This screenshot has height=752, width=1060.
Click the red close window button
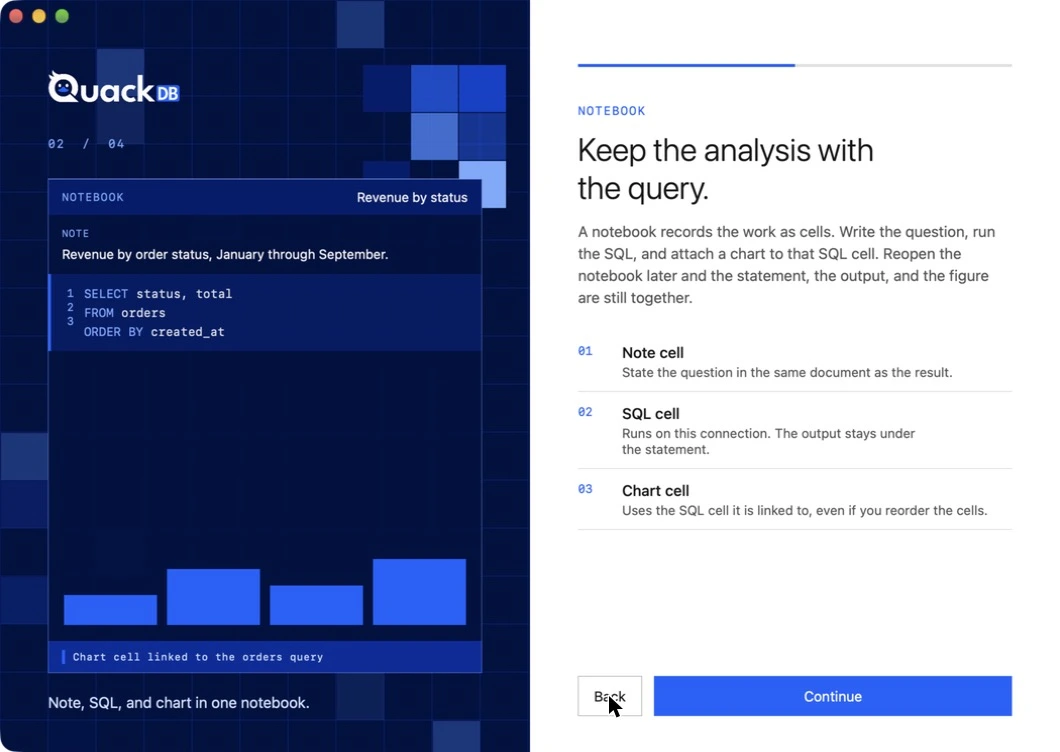coord(16,16)
